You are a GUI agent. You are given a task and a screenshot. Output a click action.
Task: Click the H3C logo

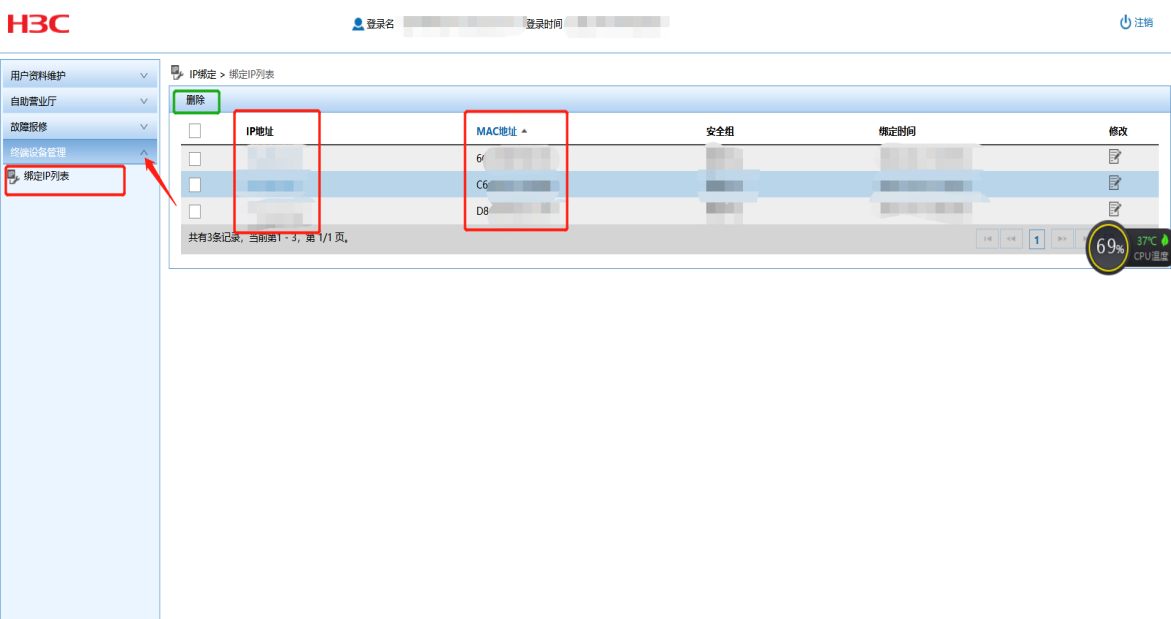pyautogui.click(x=39, y=23)
